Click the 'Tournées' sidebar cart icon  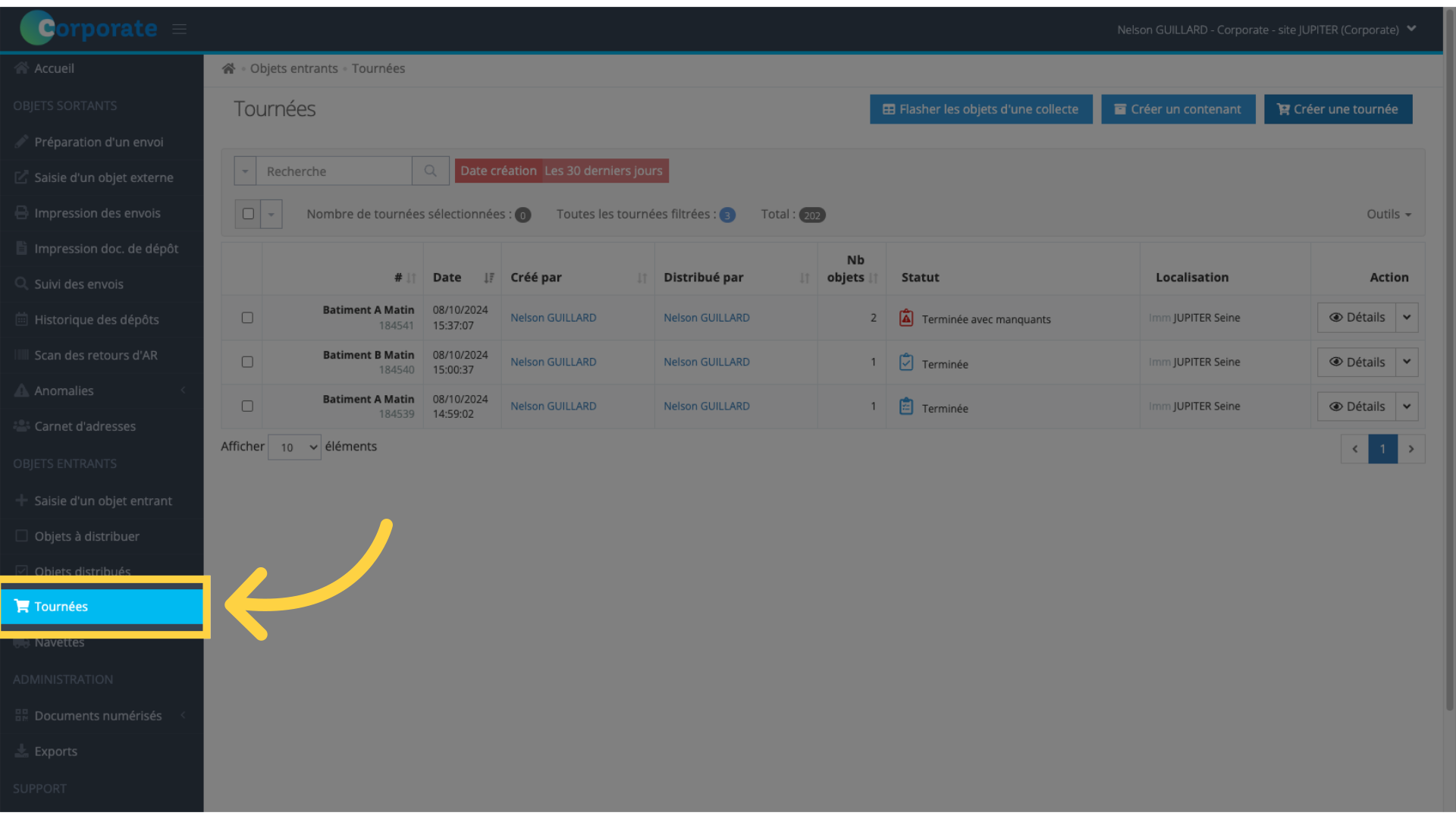(x=21, y=606)
